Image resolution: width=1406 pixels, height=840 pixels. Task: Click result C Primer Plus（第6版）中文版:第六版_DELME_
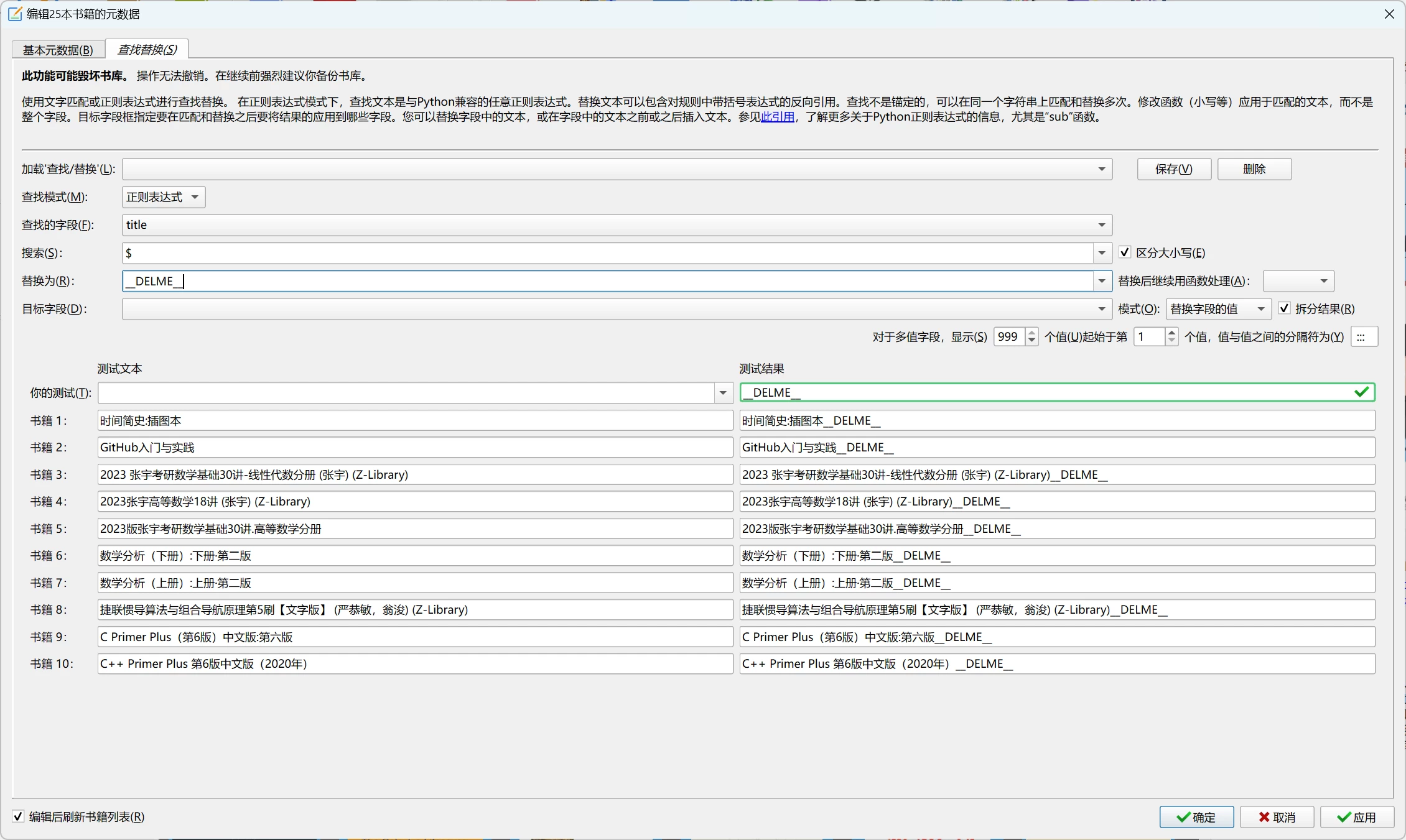point(1057,637)
